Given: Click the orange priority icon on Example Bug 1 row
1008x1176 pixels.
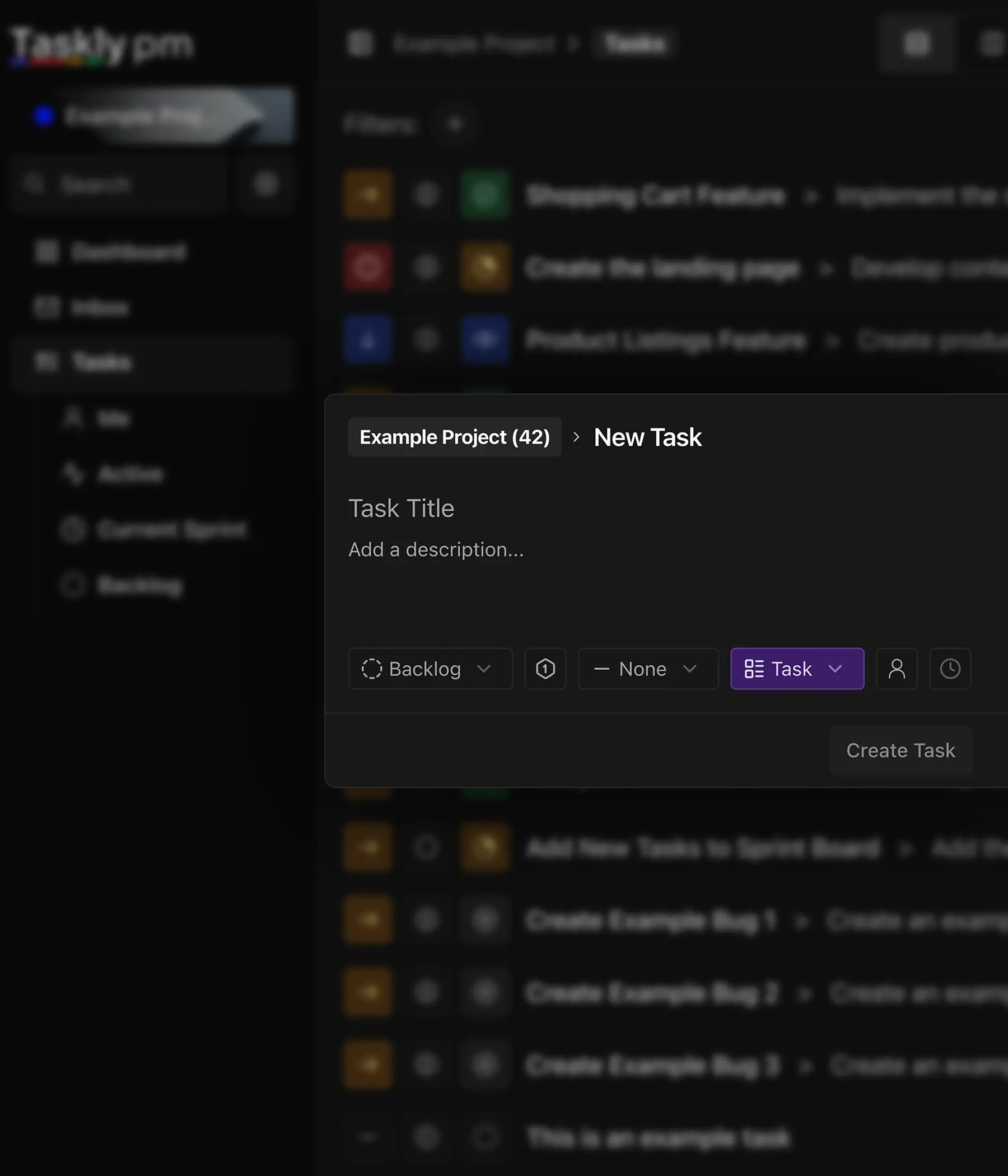Looking at the screenshot, I should click(x=368, y=920).
